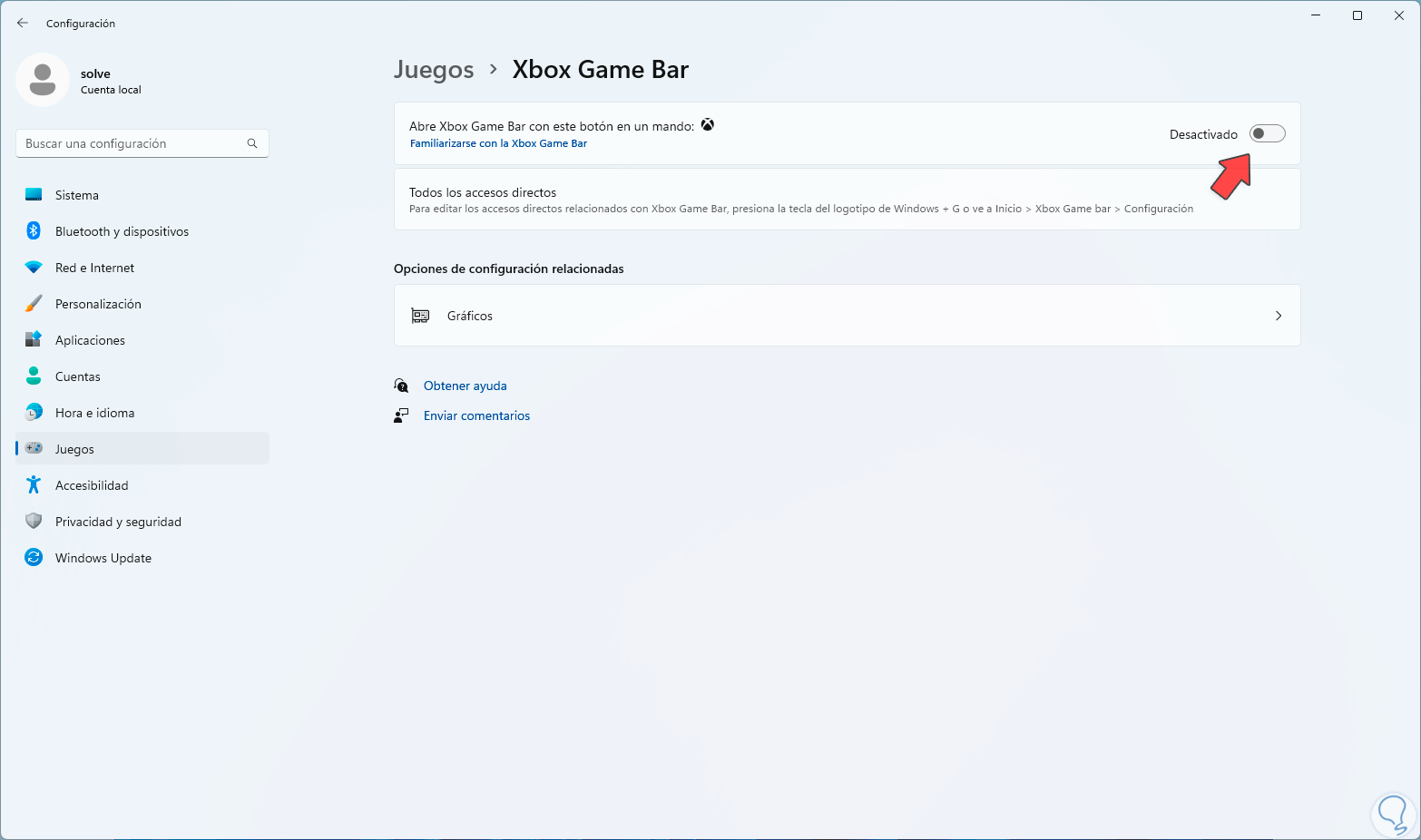Open Familiarizarse con la Xbox Game Bar link

(498, 143)
